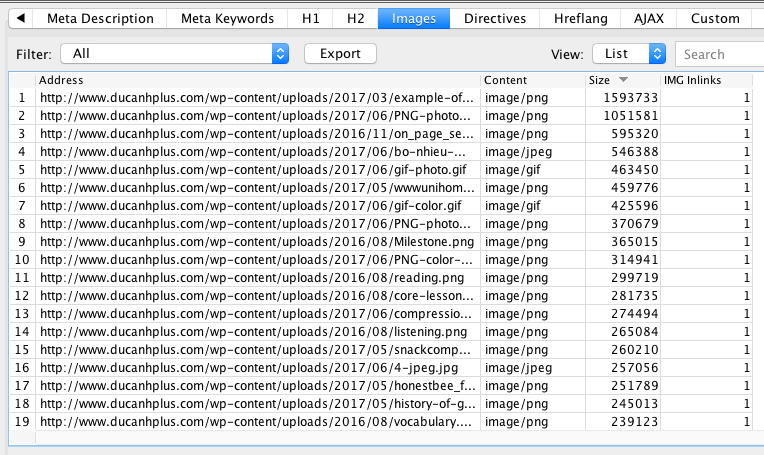
Task: Open the H1 tab
Action: pos(310,18)
